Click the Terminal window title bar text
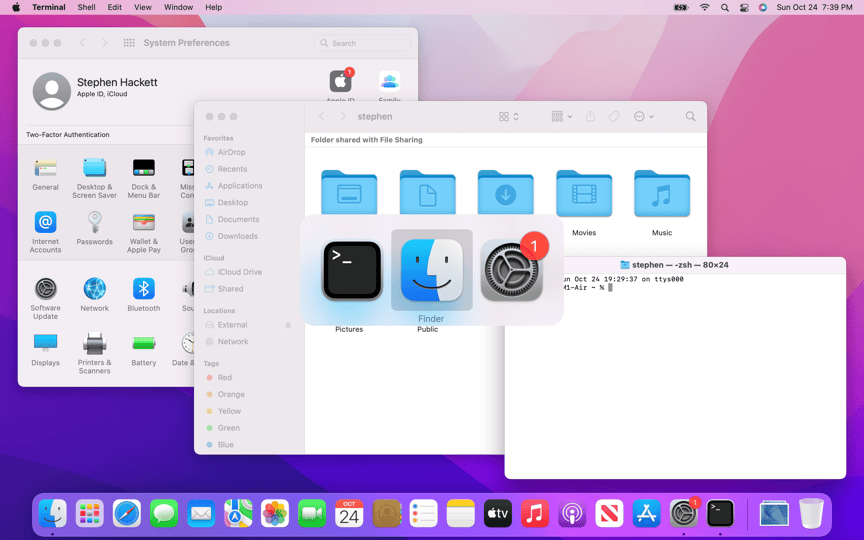 tap(680, 265)
